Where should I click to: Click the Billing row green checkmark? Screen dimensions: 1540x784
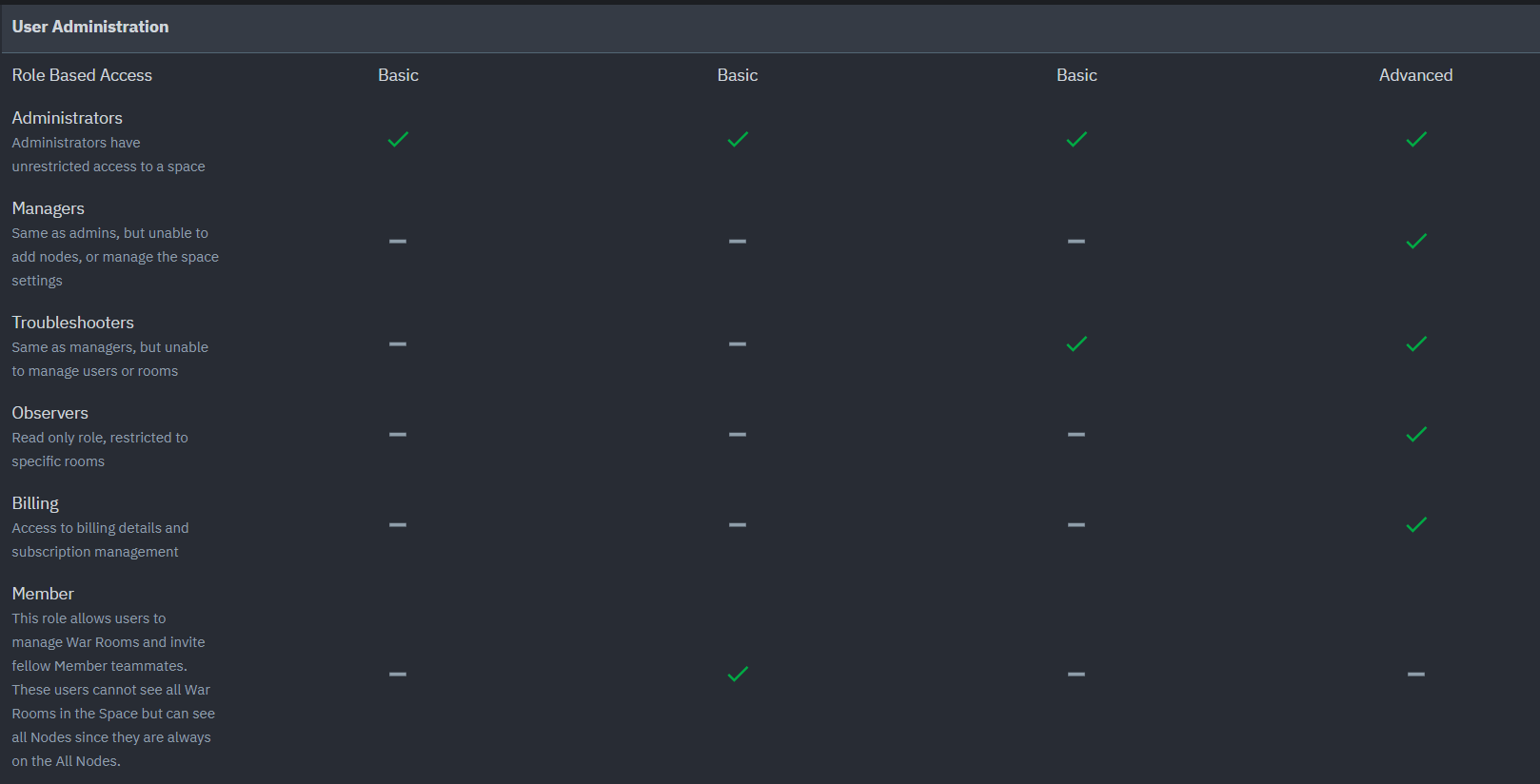point(1416,524)
